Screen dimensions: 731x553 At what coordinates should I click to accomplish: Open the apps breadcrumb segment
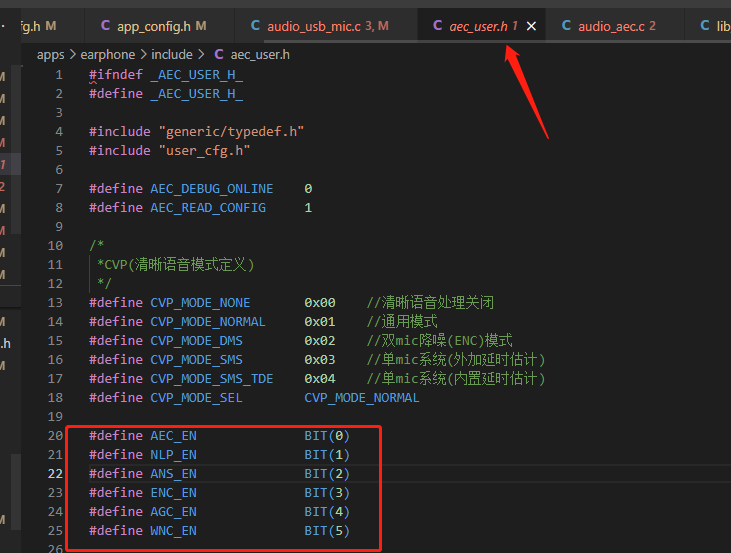(x=50, y=55)
